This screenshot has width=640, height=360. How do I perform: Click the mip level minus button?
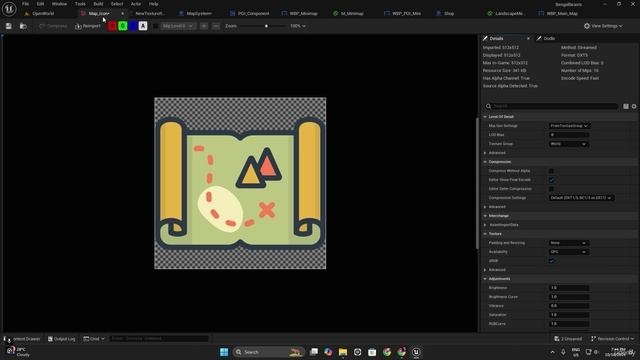[x=216, y=26]
